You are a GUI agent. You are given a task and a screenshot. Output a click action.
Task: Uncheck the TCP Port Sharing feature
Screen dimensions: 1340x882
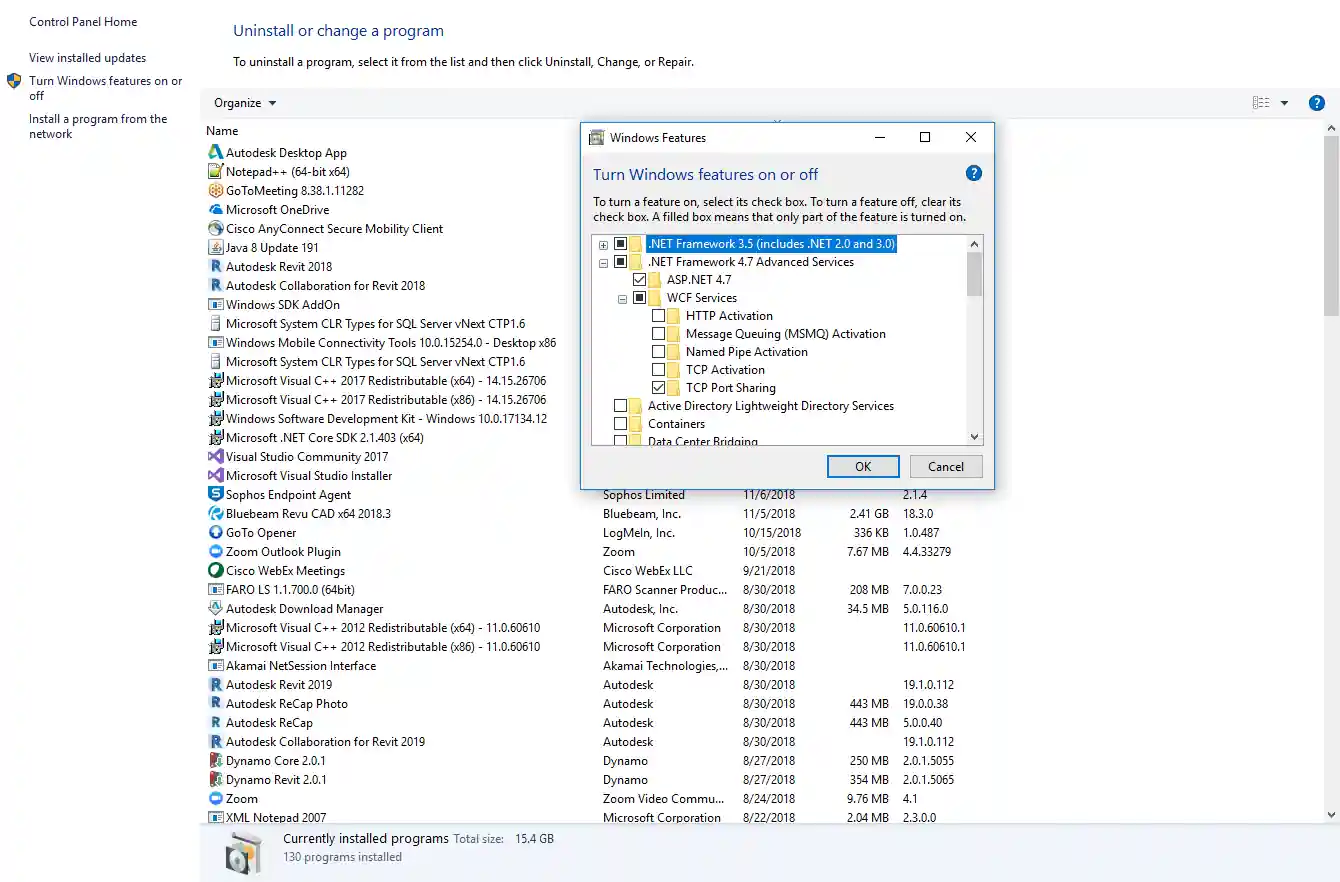[x=660, y=388]
